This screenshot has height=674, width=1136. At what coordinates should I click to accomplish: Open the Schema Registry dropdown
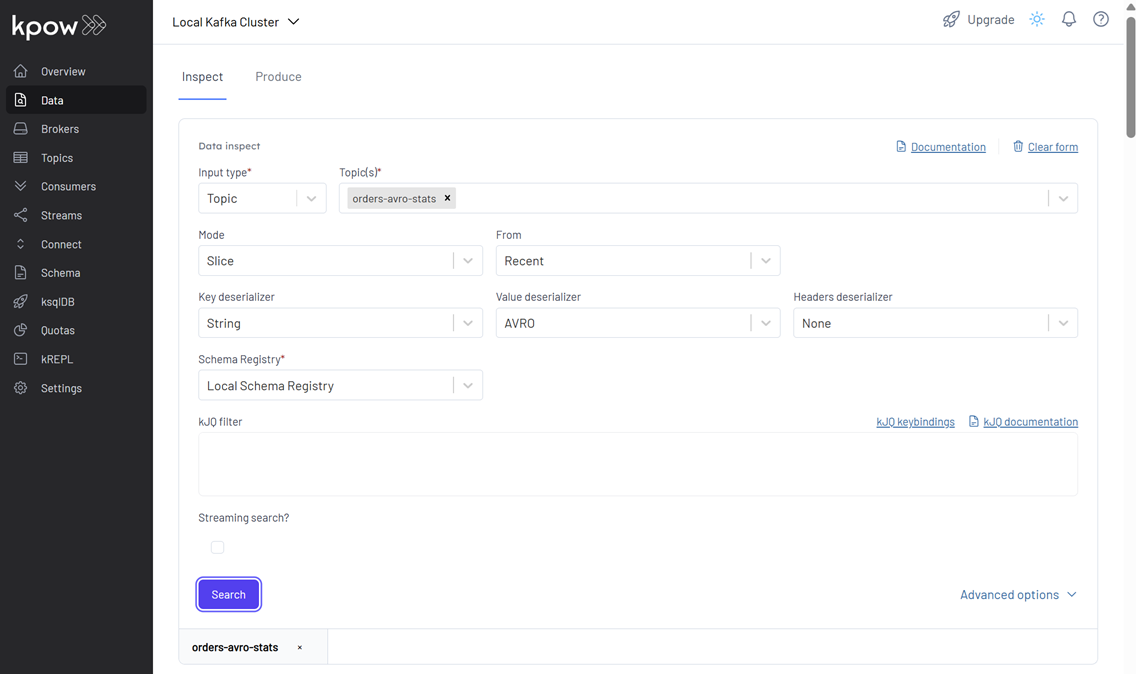(x=341, y=385)
